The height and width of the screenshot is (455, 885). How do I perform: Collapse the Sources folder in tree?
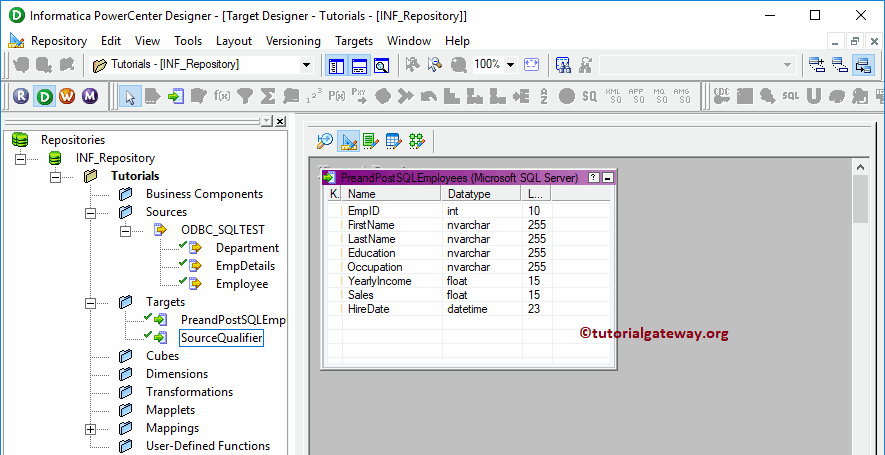(91, 212)
